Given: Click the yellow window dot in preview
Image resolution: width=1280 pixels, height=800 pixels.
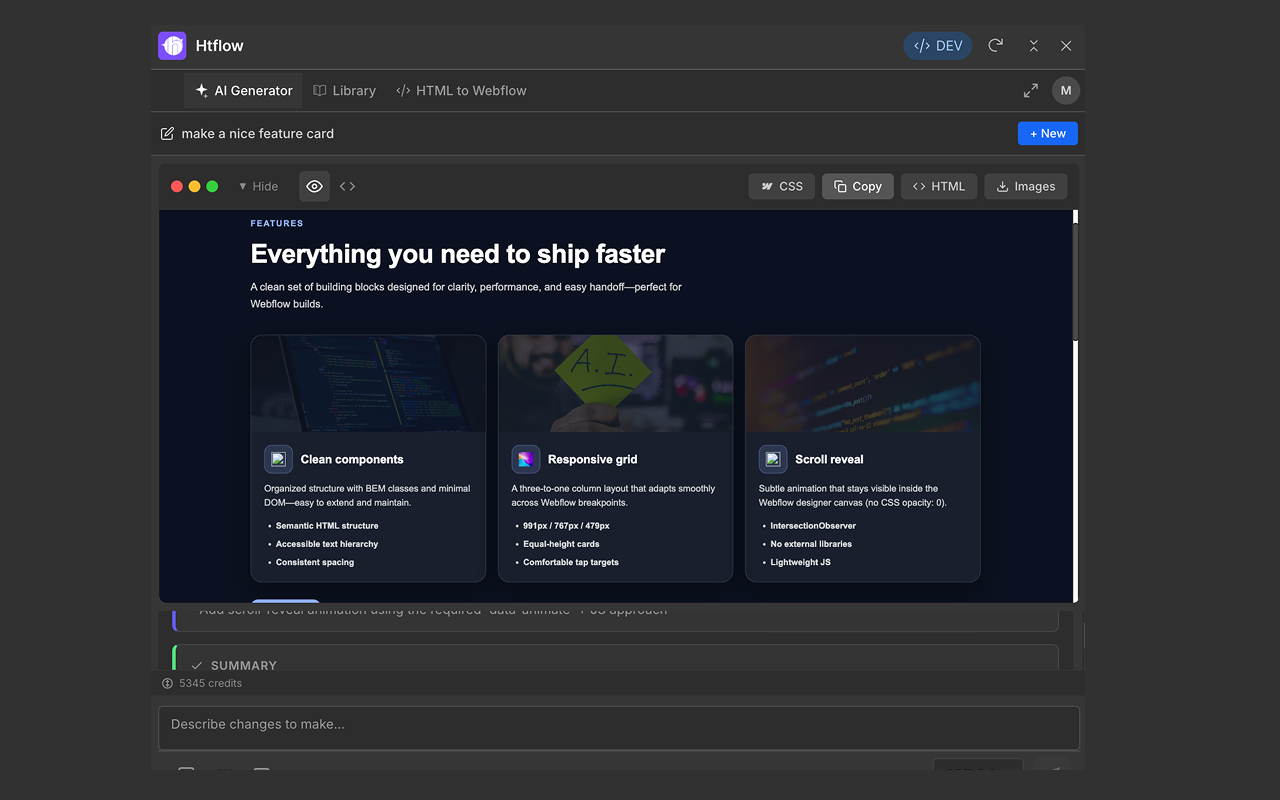Looking at the screenshot, I should coord(194,186).
